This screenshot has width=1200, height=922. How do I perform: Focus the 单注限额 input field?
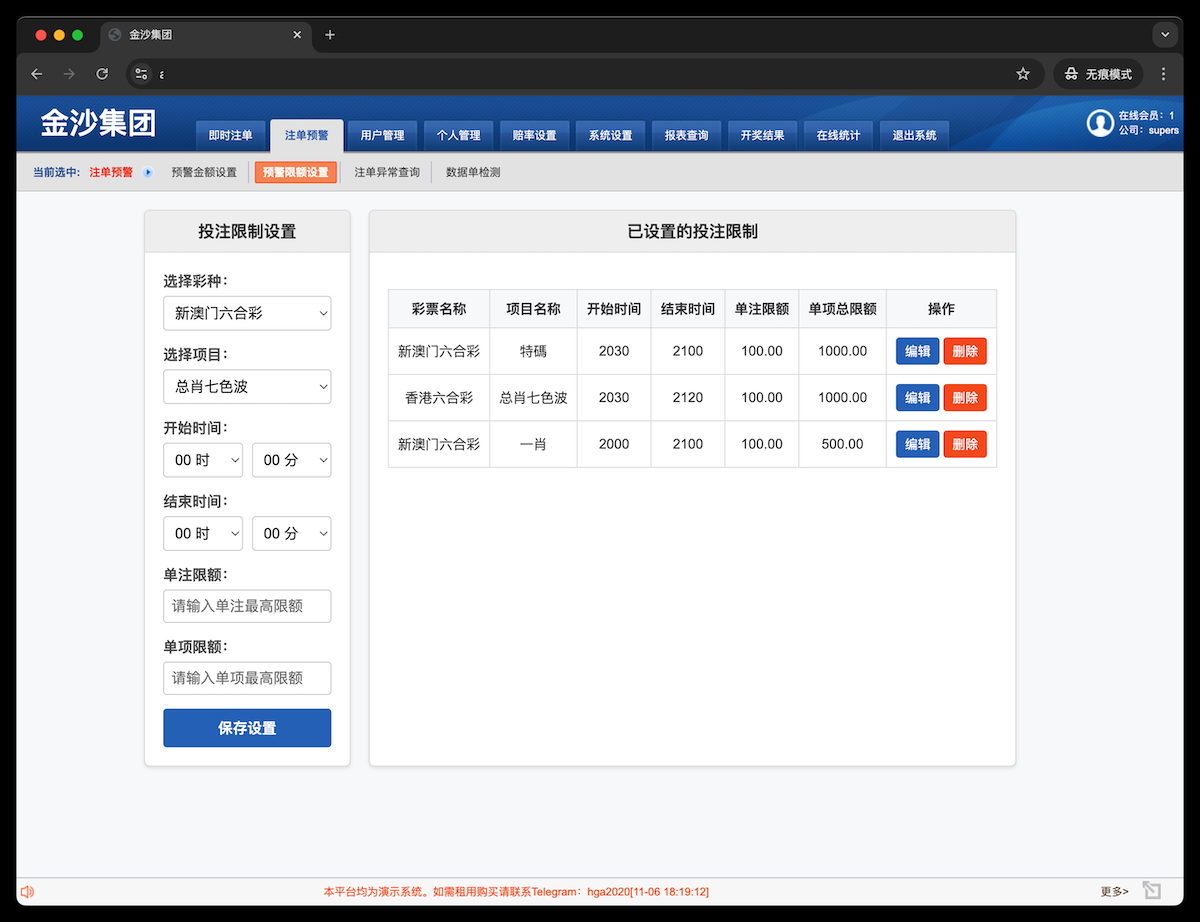click(247, 606)
